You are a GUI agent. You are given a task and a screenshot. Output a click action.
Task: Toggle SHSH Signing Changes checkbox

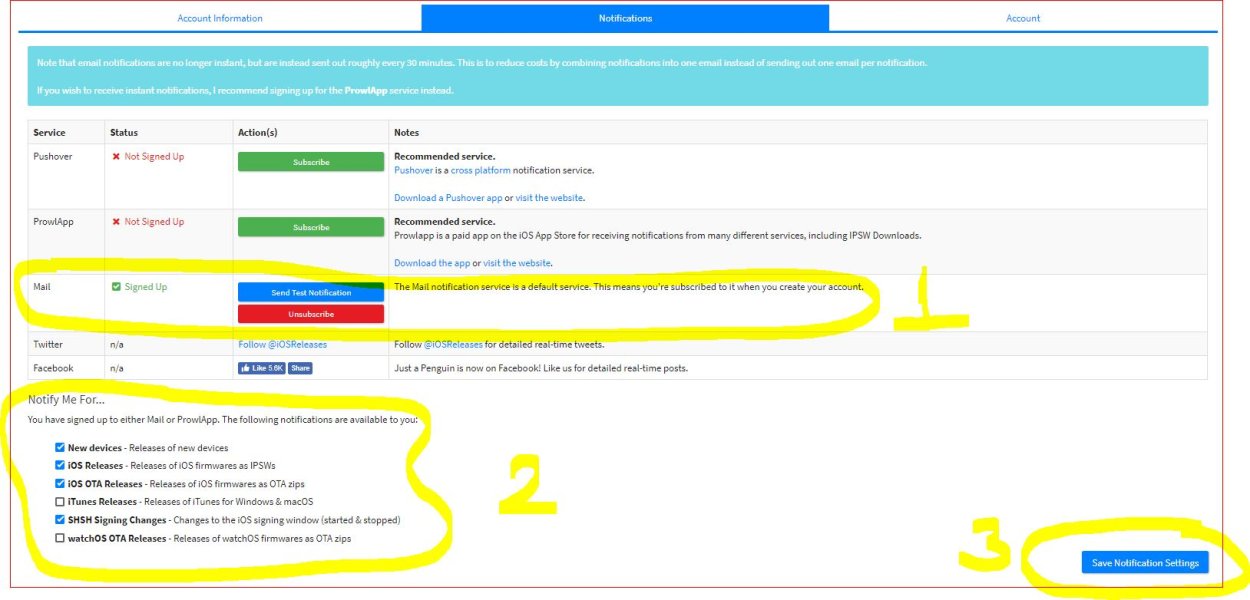click(60, 520)
